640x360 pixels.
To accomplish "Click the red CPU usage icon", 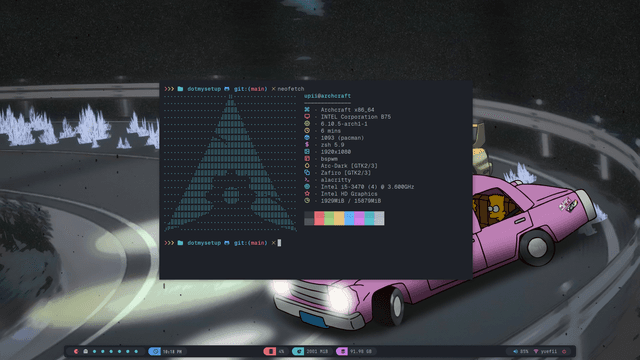I will pyautogui.click(x=270, y=351).
